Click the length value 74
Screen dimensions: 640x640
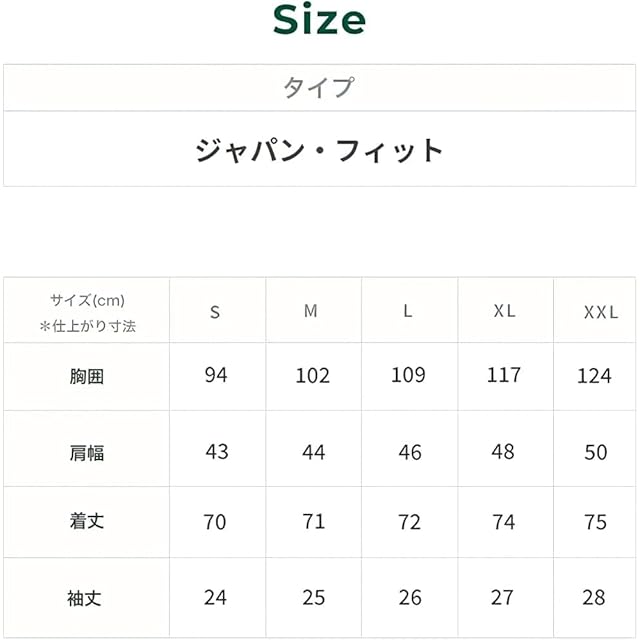(504, 522)
